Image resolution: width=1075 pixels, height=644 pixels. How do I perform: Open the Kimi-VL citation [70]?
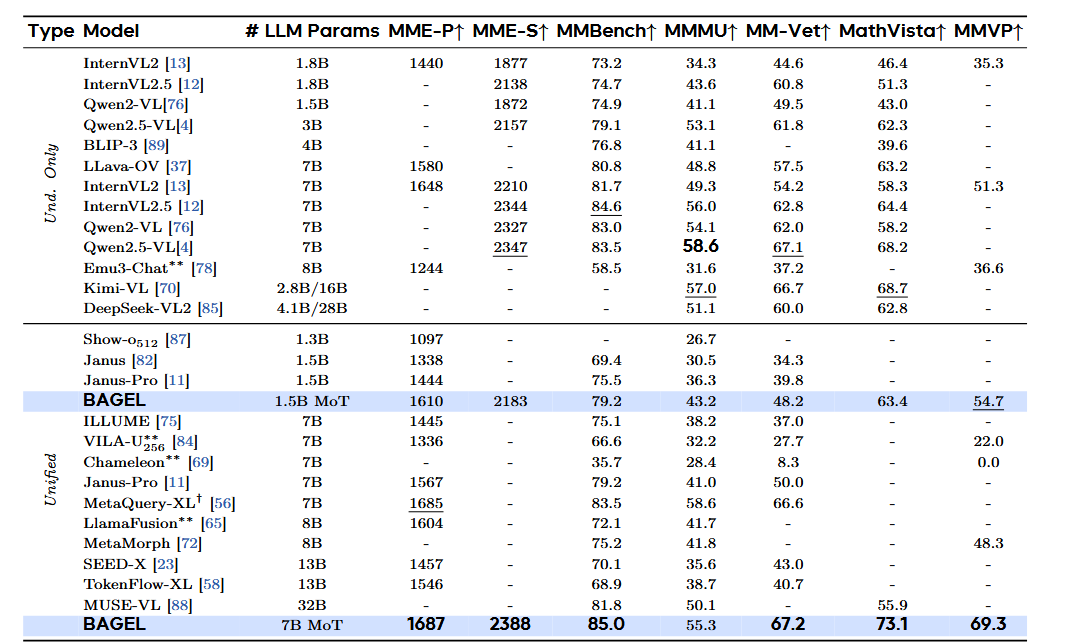tap(168, 289)
